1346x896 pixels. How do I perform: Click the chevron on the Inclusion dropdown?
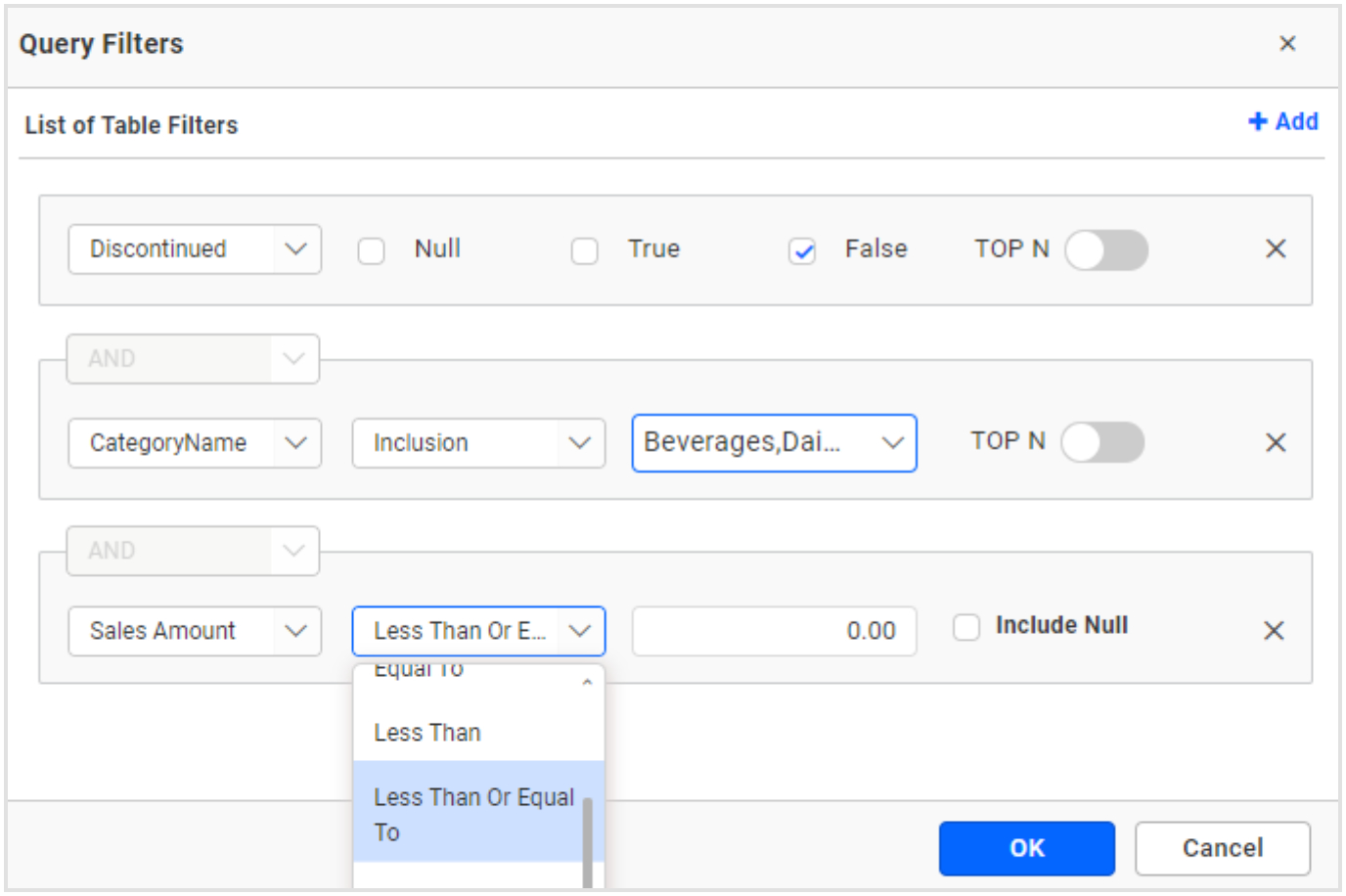click(x=581, y=443)
